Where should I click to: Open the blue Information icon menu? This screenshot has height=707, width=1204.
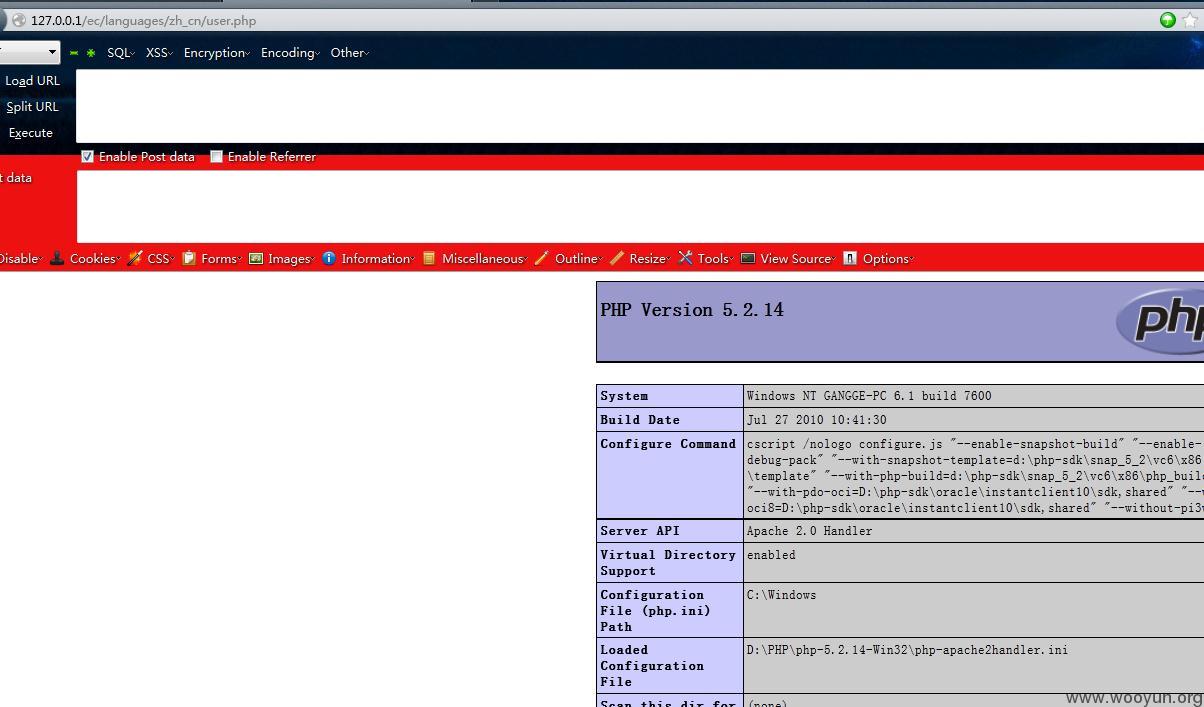pyautogui.click(x=328, y=258)
